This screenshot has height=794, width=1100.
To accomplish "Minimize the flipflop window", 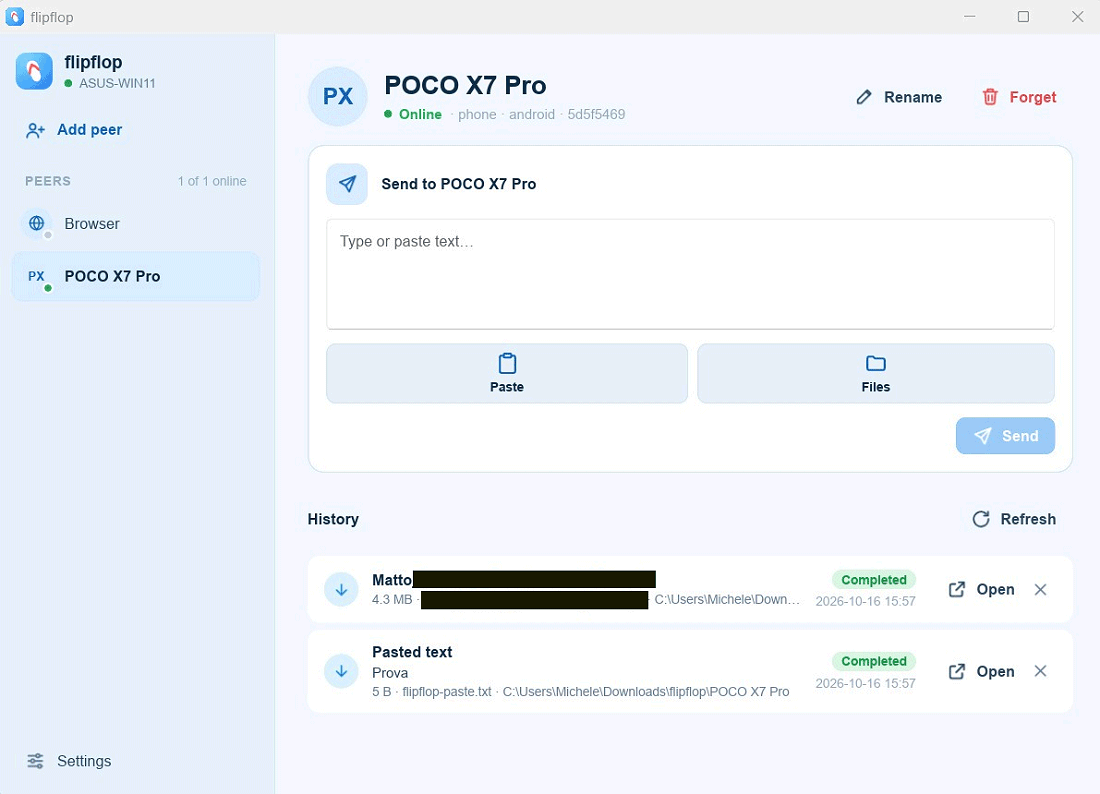I will (x=970, y=17).
